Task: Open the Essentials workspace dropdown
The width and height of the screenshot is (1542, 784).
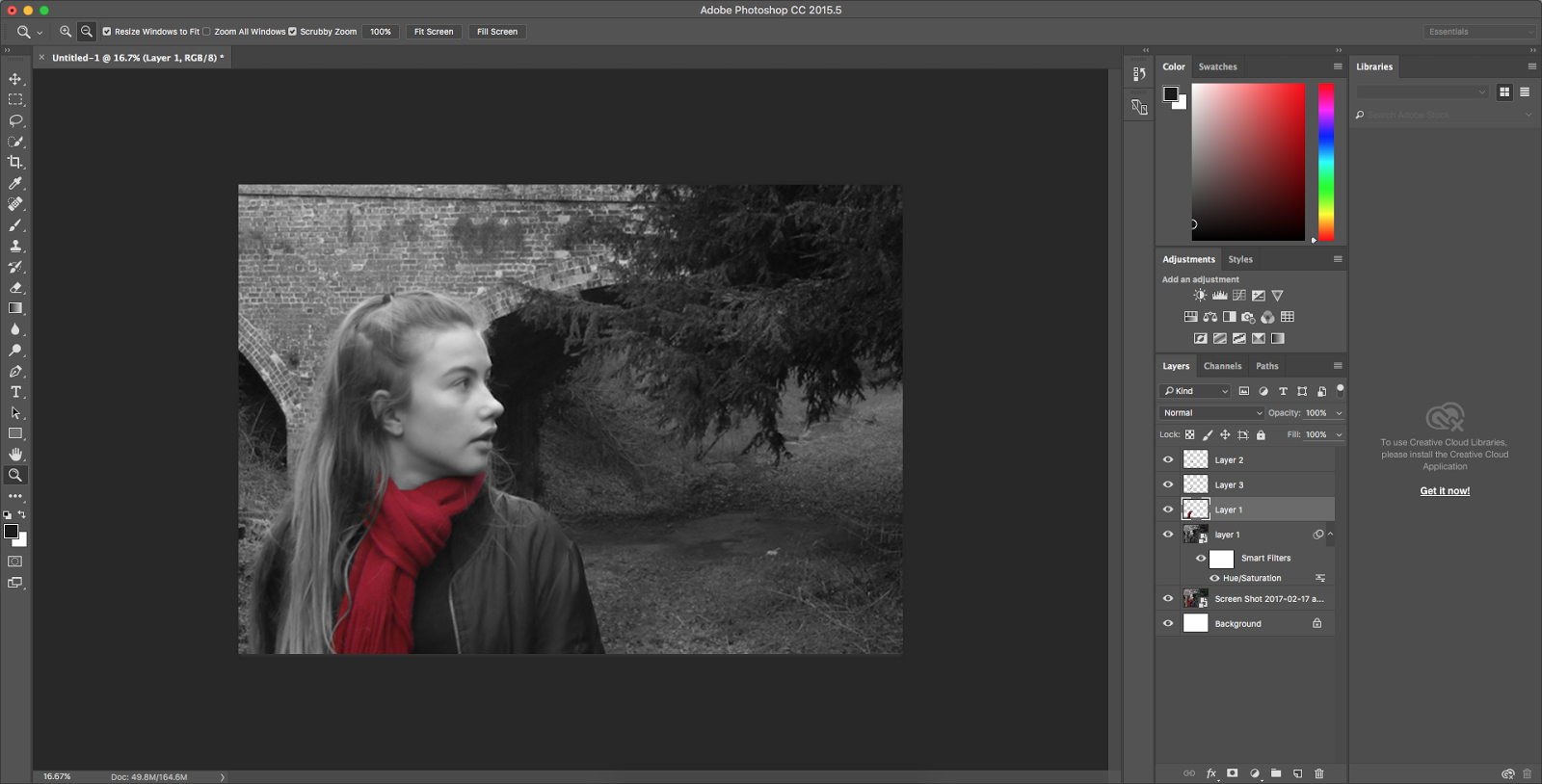Action: pyautogui.click(x=1479, y=32)
